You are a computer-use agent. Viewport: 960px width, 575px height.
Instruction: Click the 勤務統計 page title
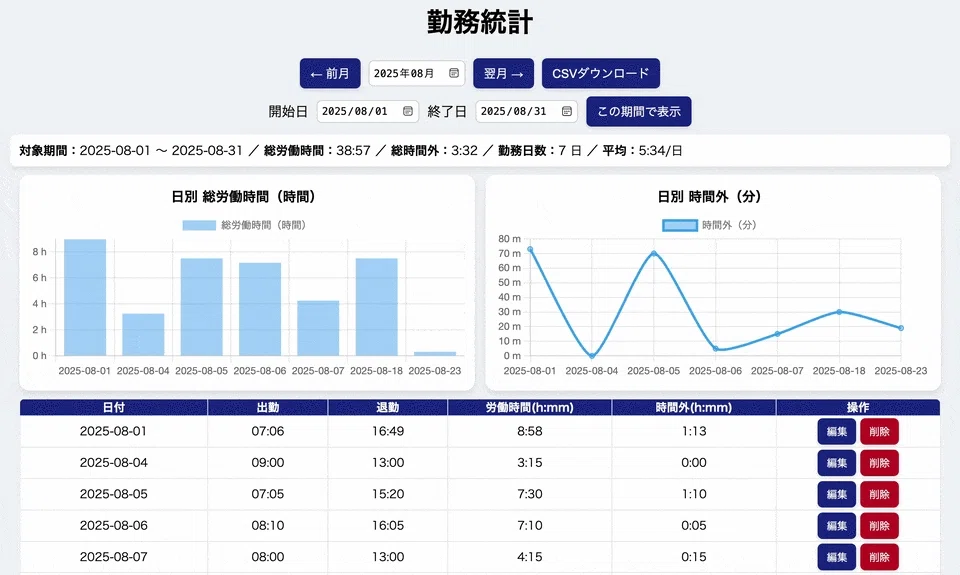coord(480,23)
